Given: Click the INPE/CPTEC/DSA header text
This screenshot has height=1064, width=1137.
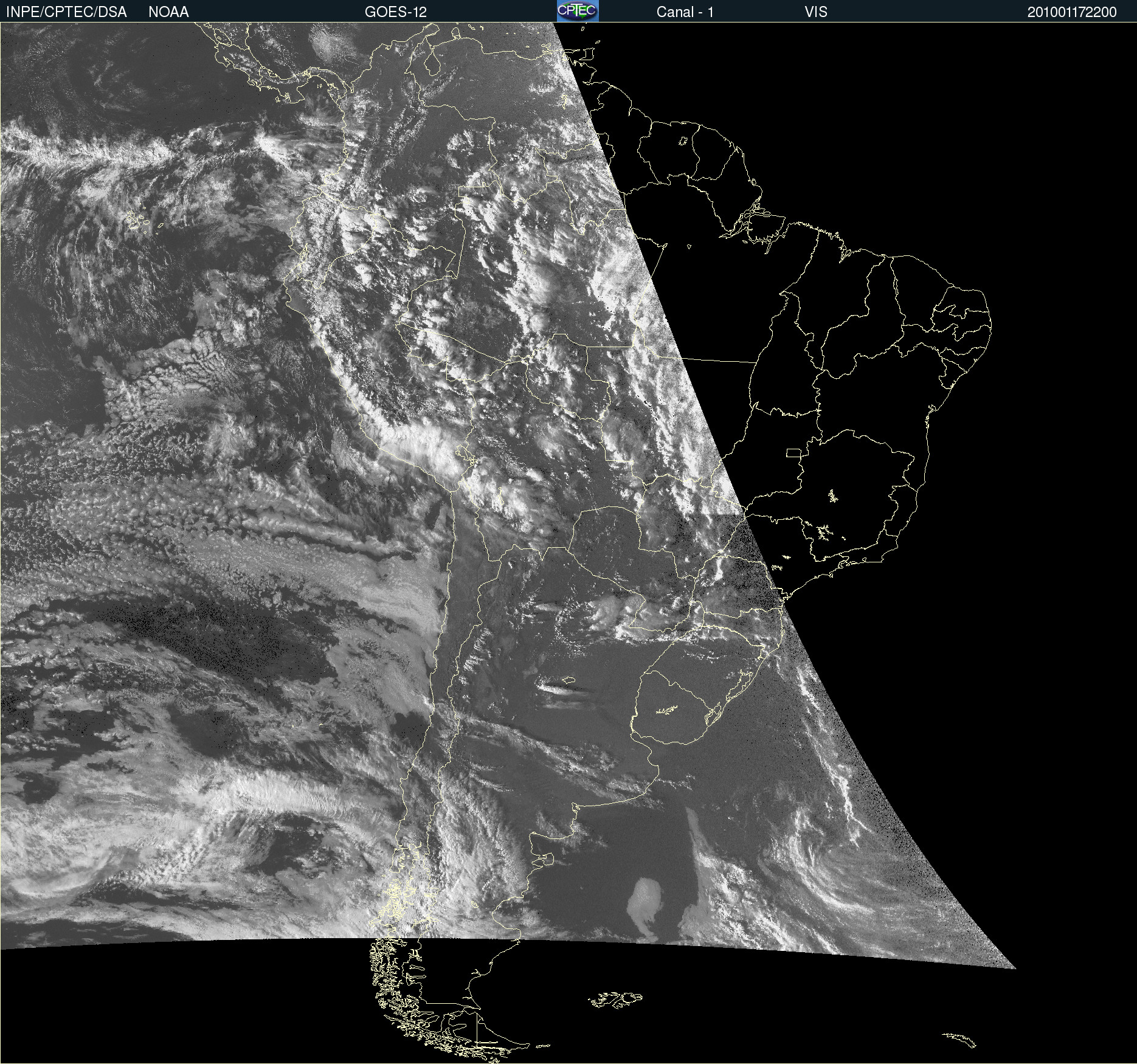Looking at the screenshot, I should (66, 12).
